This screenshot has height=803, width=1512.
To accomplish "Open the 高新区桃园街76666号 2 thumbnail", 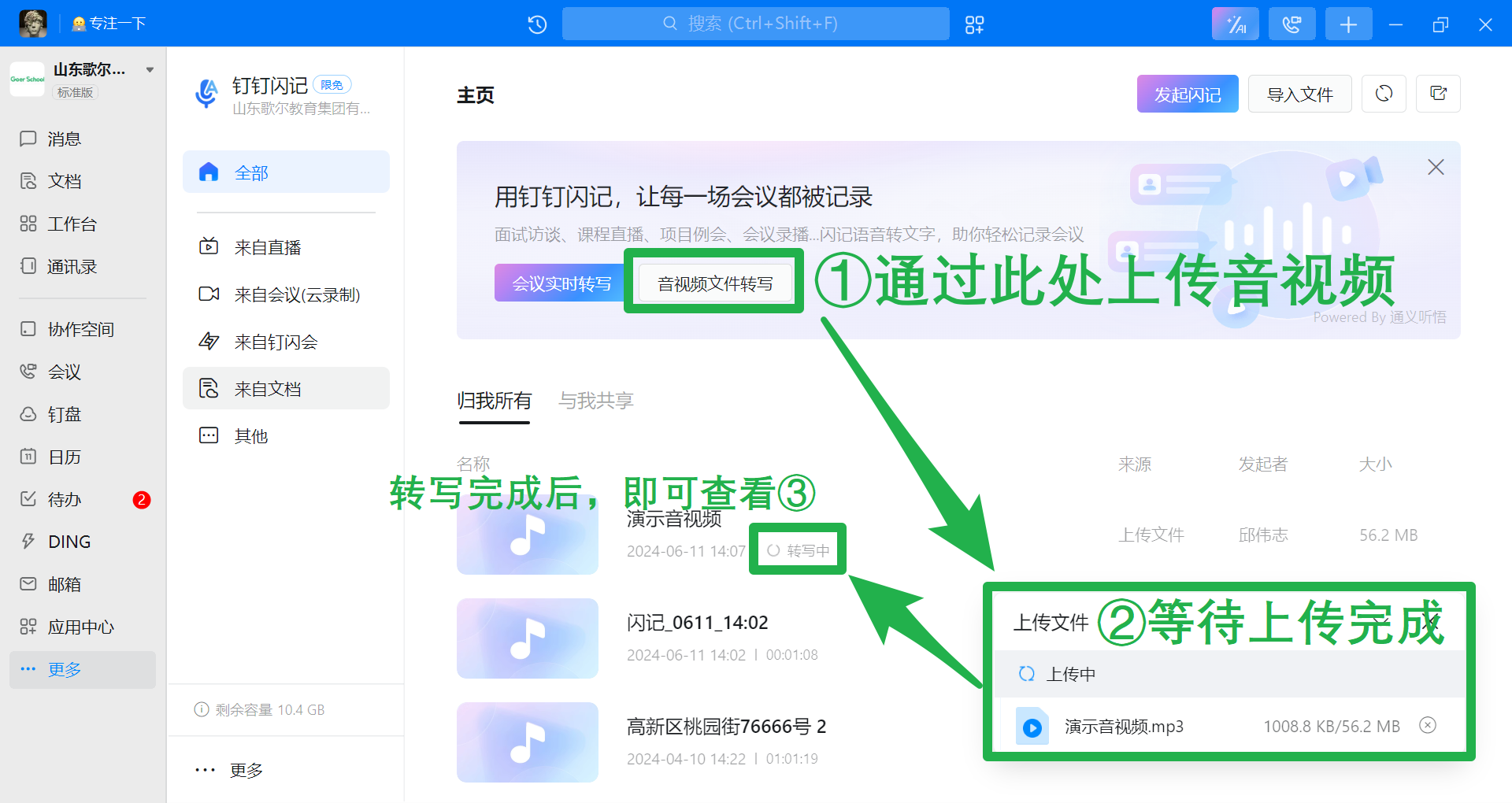I will pos(528,742).
